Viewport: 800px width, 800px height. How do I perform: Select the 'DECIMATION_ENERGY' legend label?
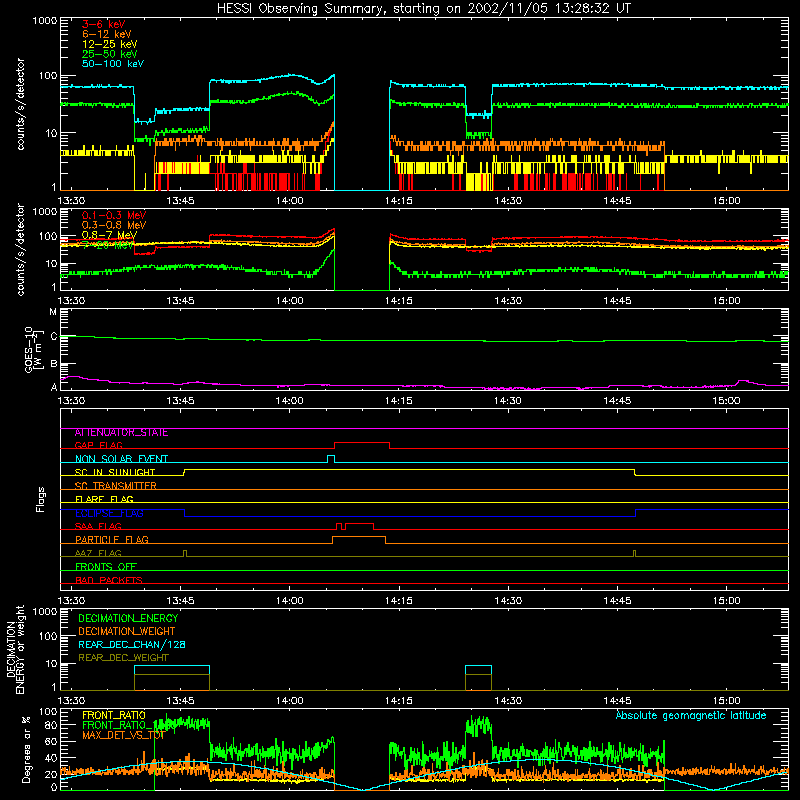click(x=128, y=618)
